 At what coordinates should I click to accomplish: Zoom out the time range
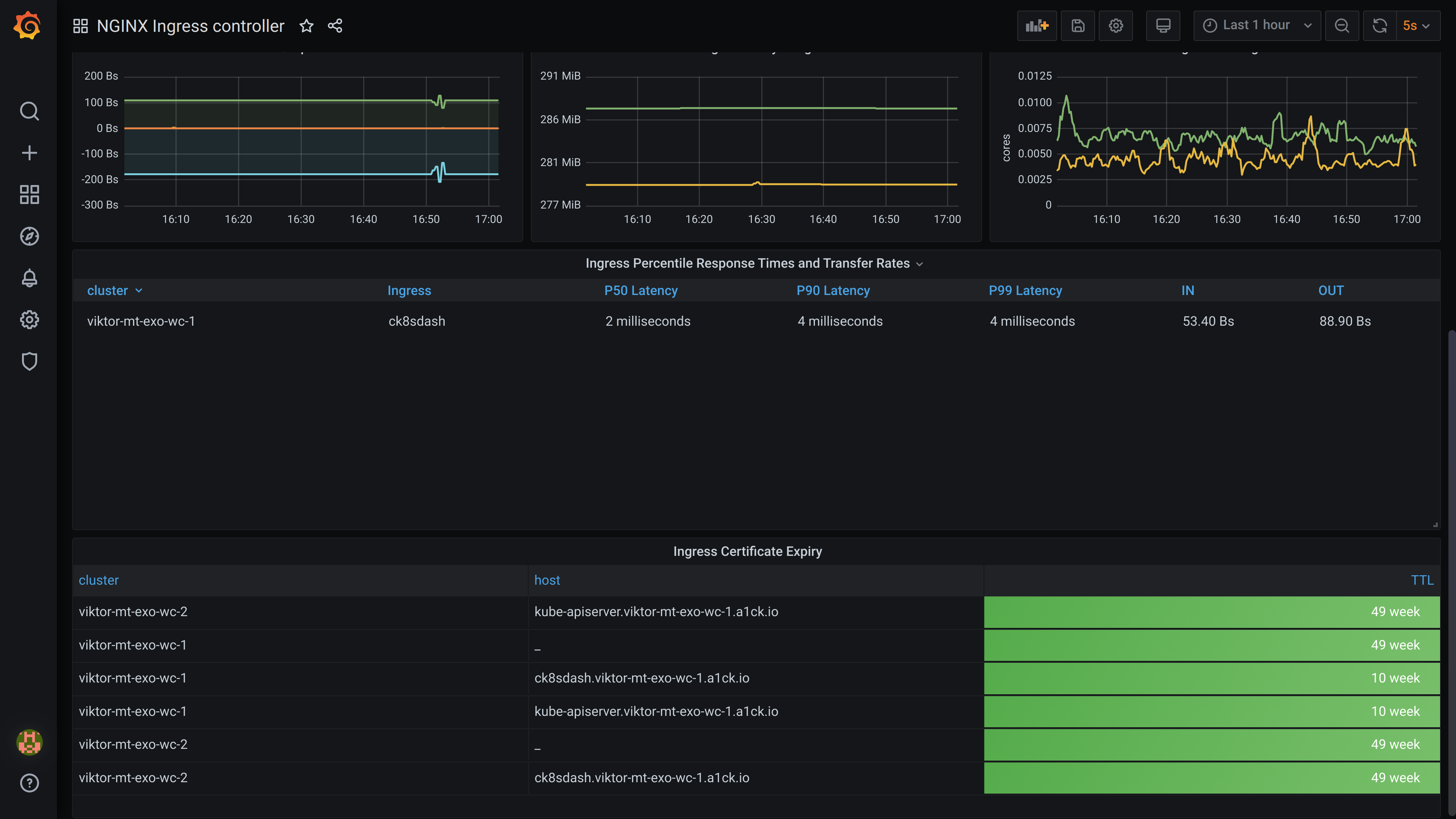1342,26
